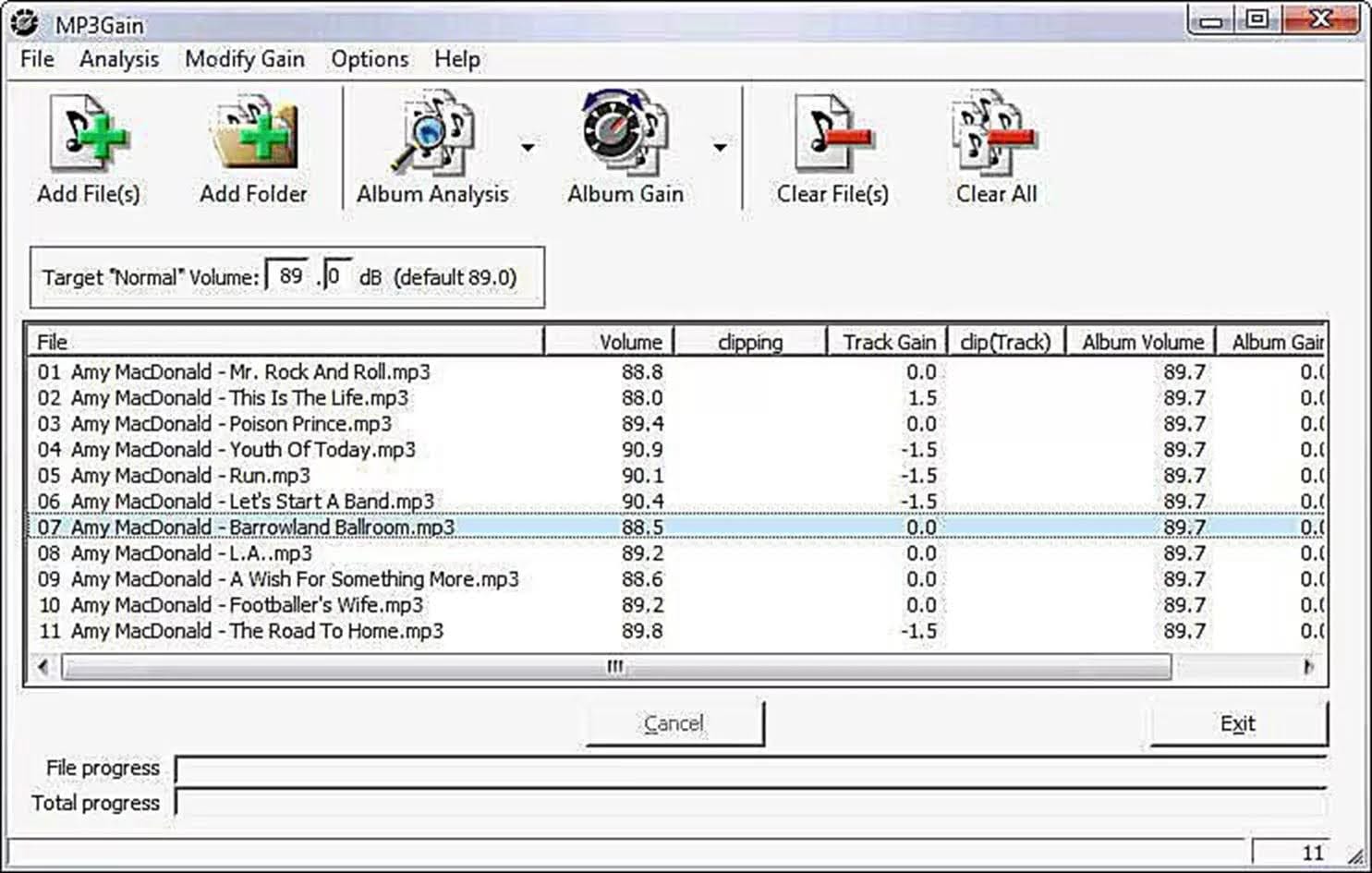This screenshot has height=873, width=1372.
Task: Sort by the Album Volume column header
Action: pos(1141,342)
